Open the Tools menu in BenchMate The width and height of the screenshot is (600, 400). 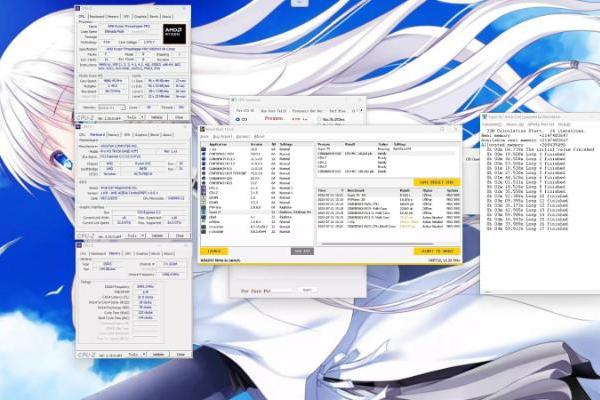click(205, 137)
